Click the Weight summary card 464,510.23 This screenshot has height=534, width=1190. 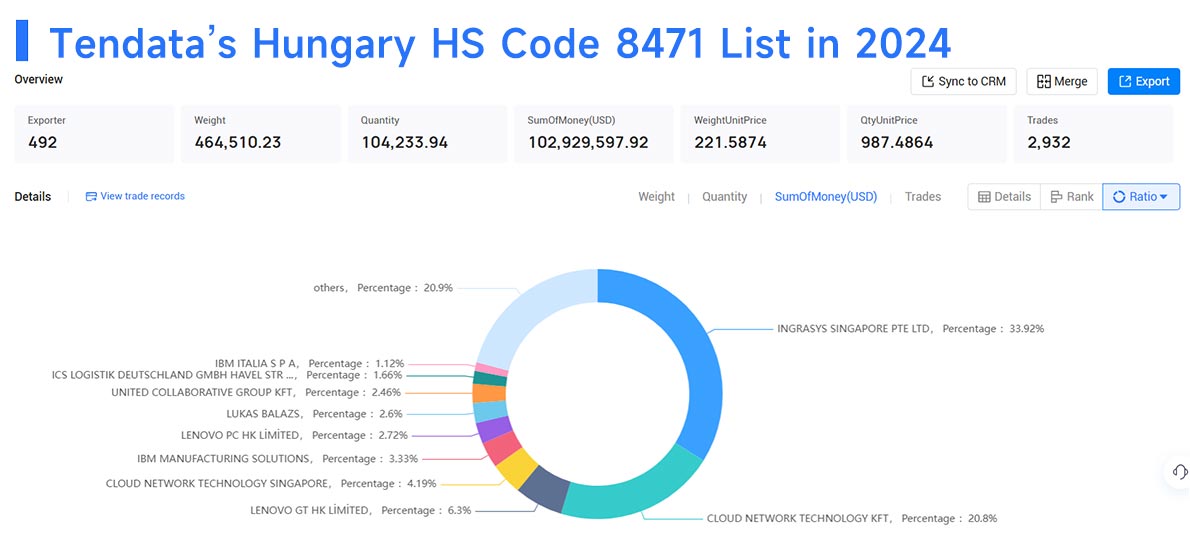pyautogui.click(x=260, y=134)
